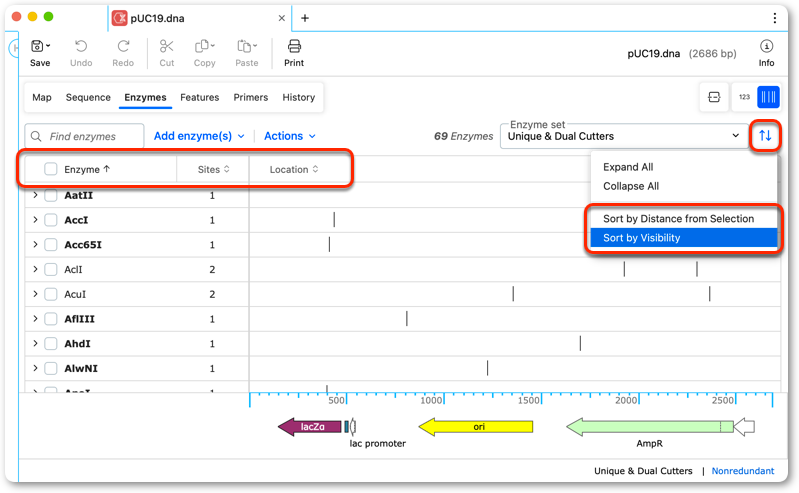The image size is (799, 493).
Task: Open the Primers tab
Action: [251, 97]
